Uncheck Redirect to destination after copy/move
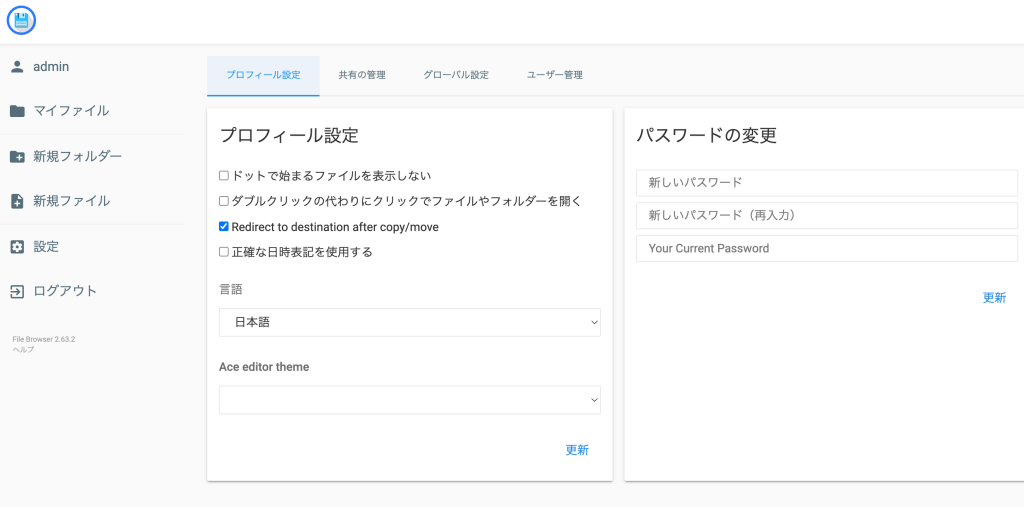The height and width of the screenshot is (507, 1024). tap(224, 227)
